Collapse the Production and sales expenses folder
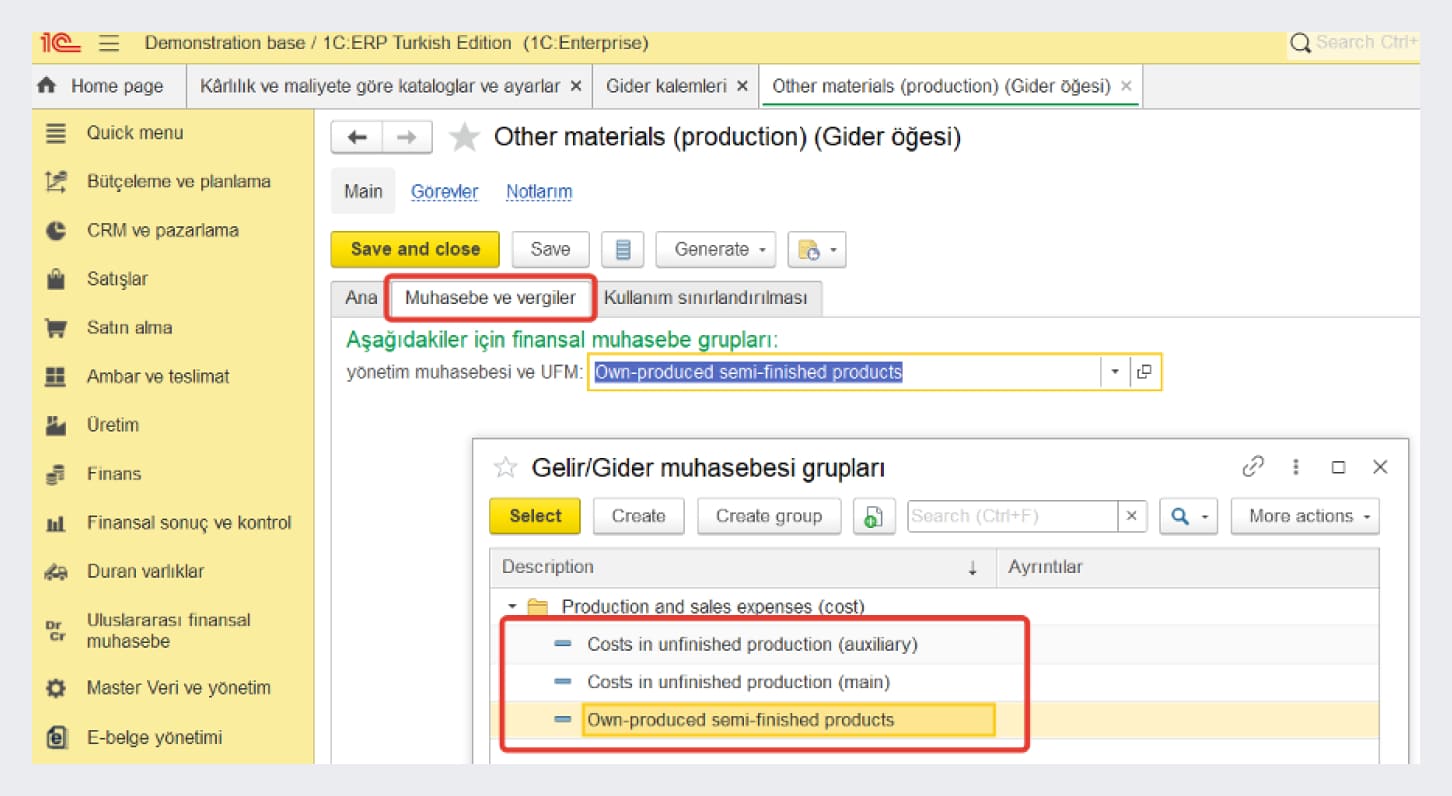1452x796 pixels. pos(512,607)
